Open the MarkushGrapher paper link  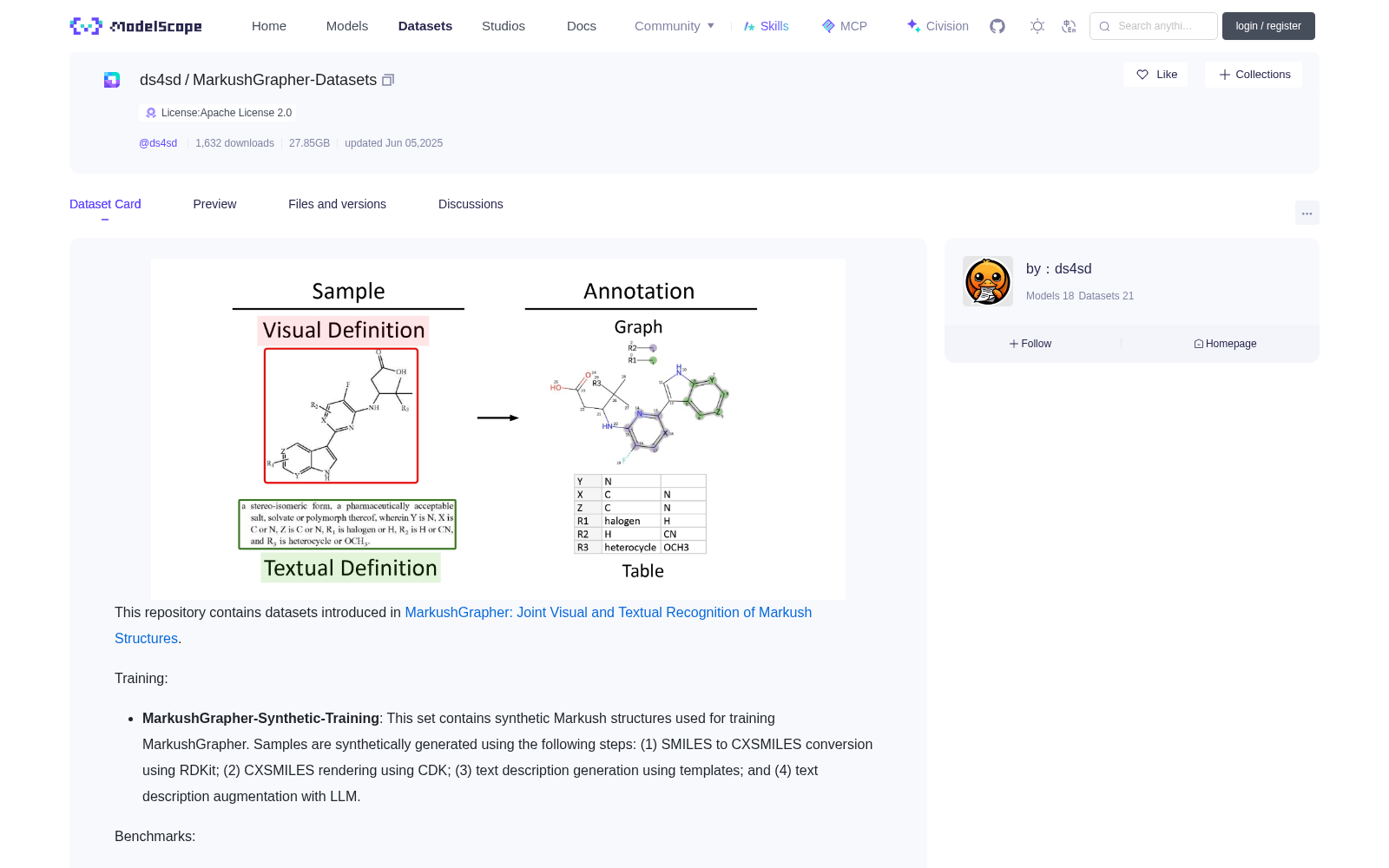[464, 625]
